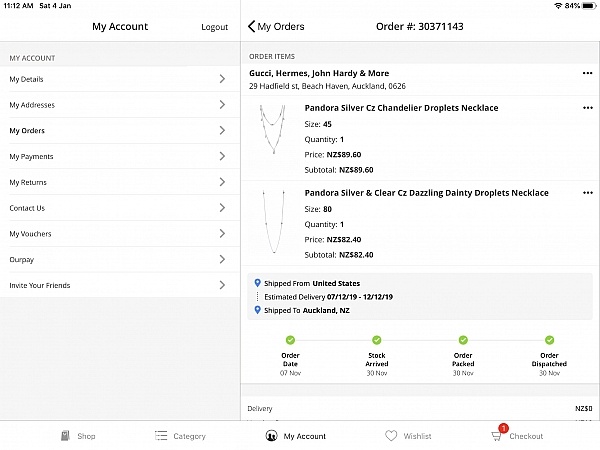This screenshot has height=450, width=600.
Task: Open the Shop tab icon
Action: pyautogui.click(x=64, y=436)
